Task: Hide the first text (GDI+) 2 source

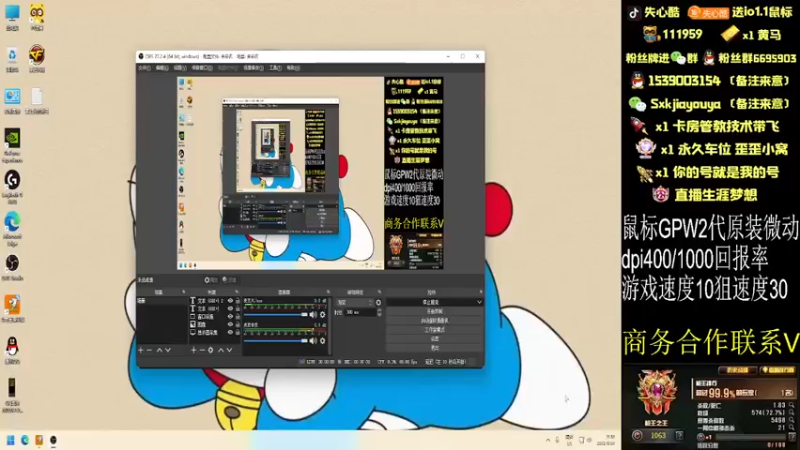Action: 230,301
